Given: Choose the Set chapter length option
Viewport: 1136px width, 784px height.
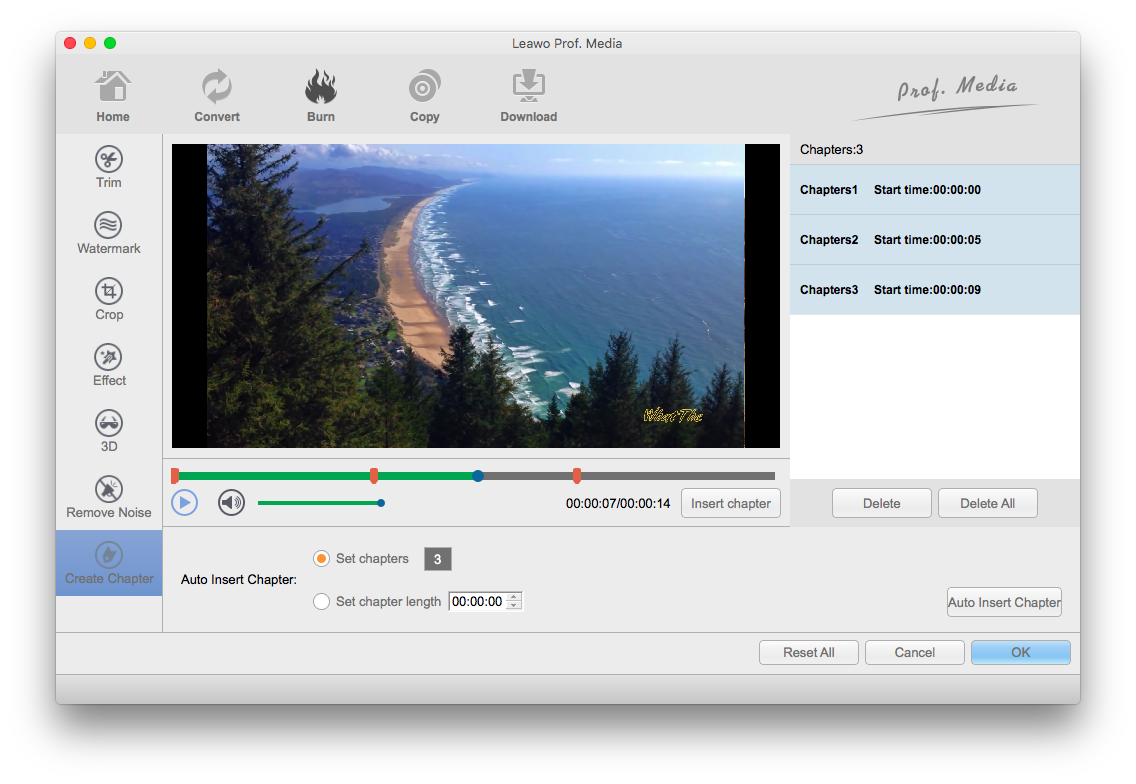Looking at the screenshot, I should pos(322,602).
